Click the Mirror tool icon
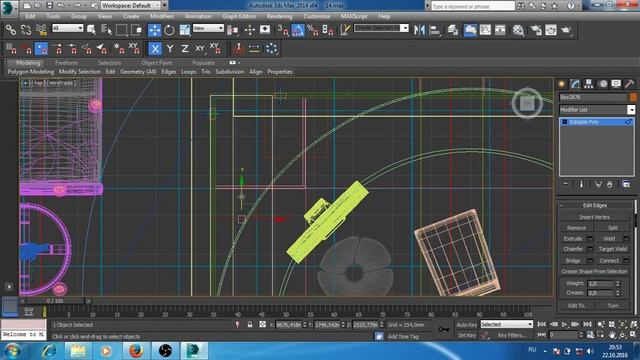This screenshot has width=640, height=360. click(x=419, y=30)
